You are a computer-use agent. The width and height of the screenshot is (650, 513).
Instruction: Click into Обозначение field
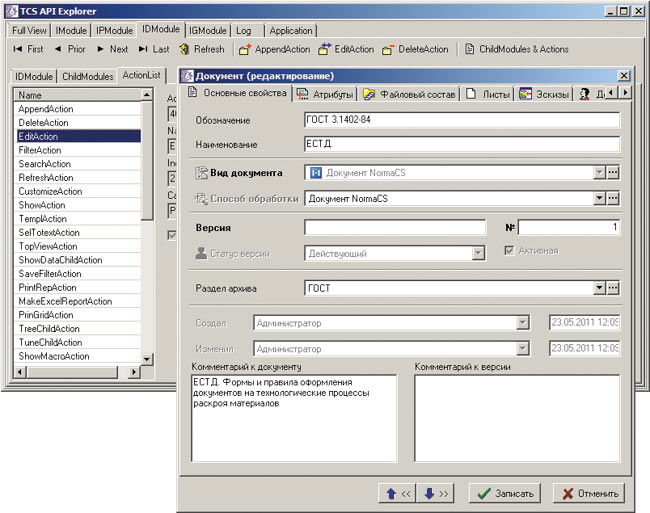[462, 120]
